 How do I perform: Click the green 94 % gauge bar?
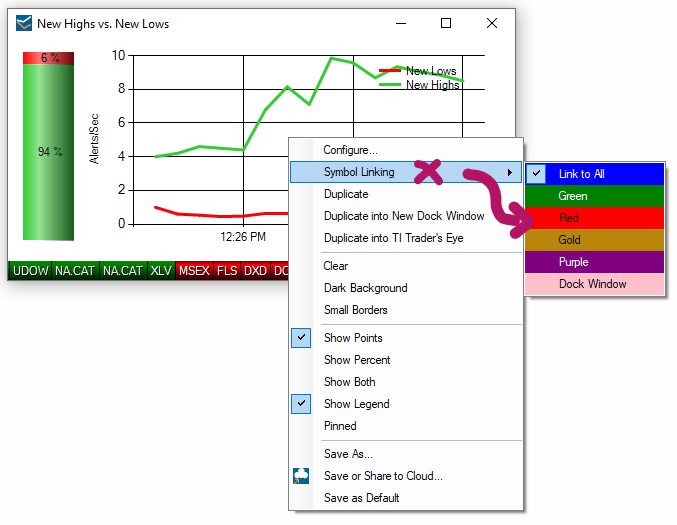tap(48, 152)
